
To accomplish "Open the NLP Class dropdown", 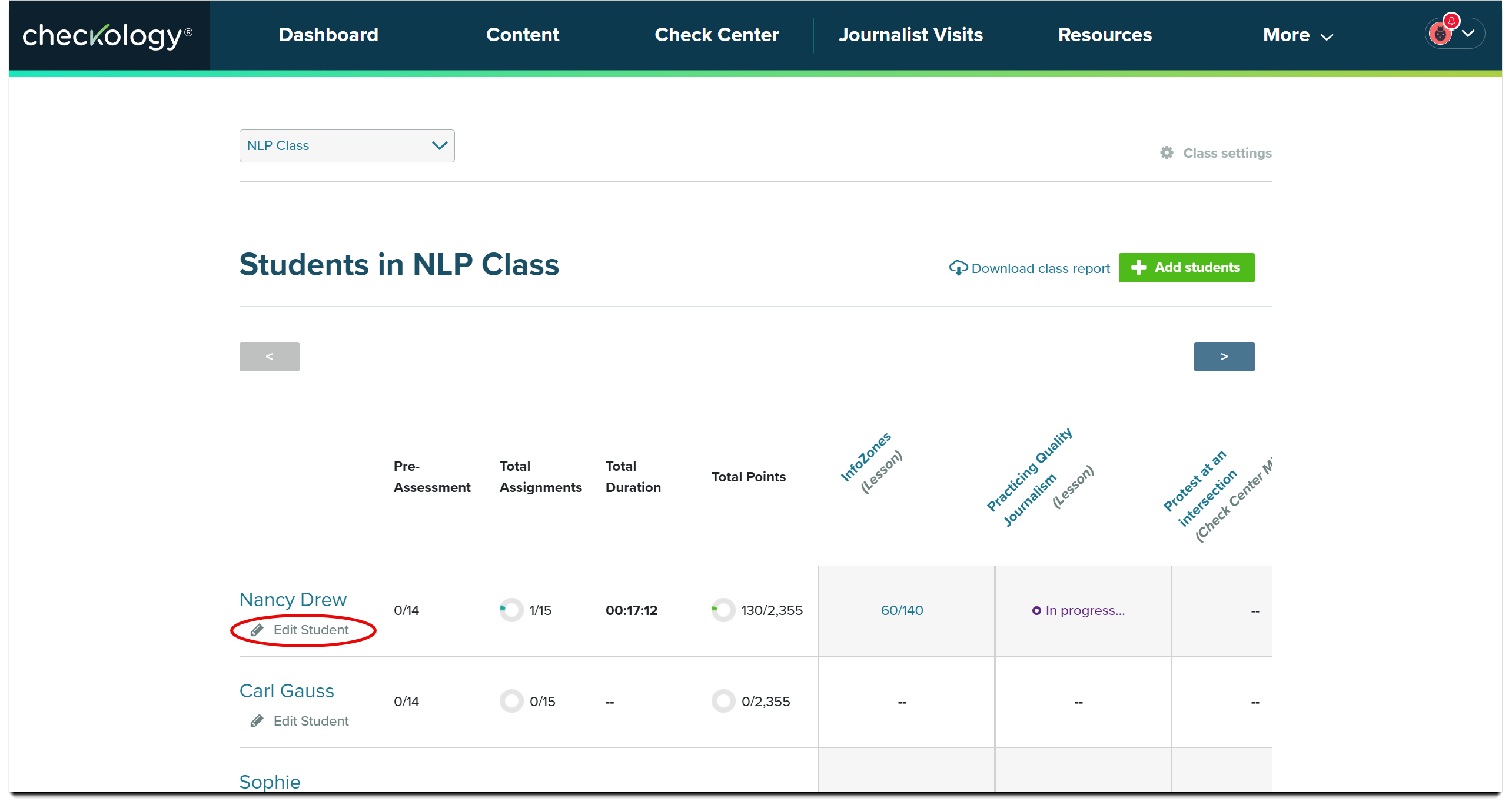I will click(347, 146).
